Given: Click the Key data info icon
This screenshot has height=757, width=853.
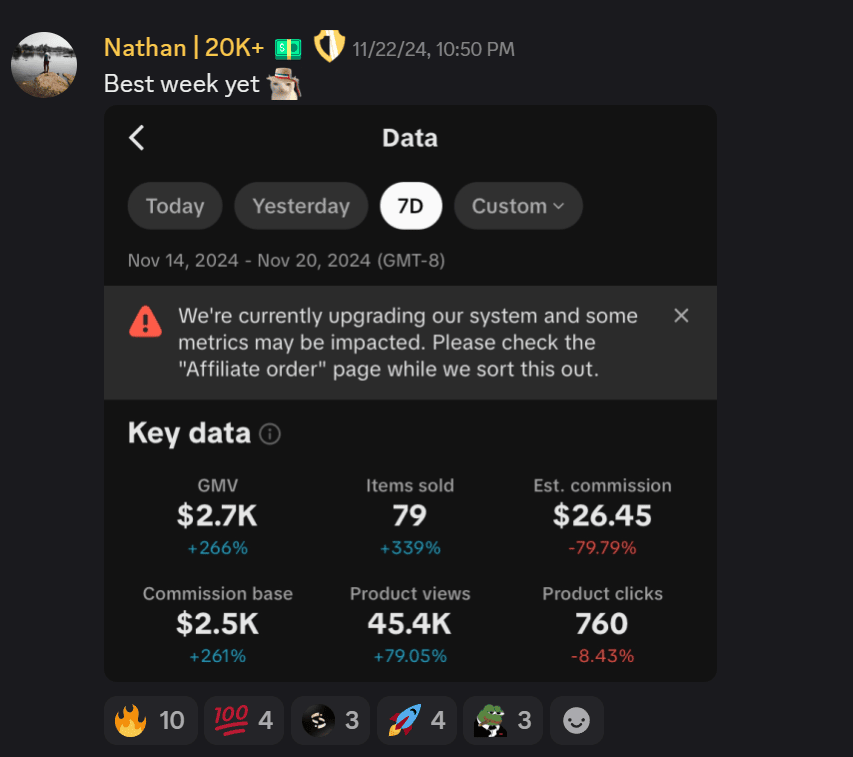Looking at the screenshot, I should click(x=270, y=435).
